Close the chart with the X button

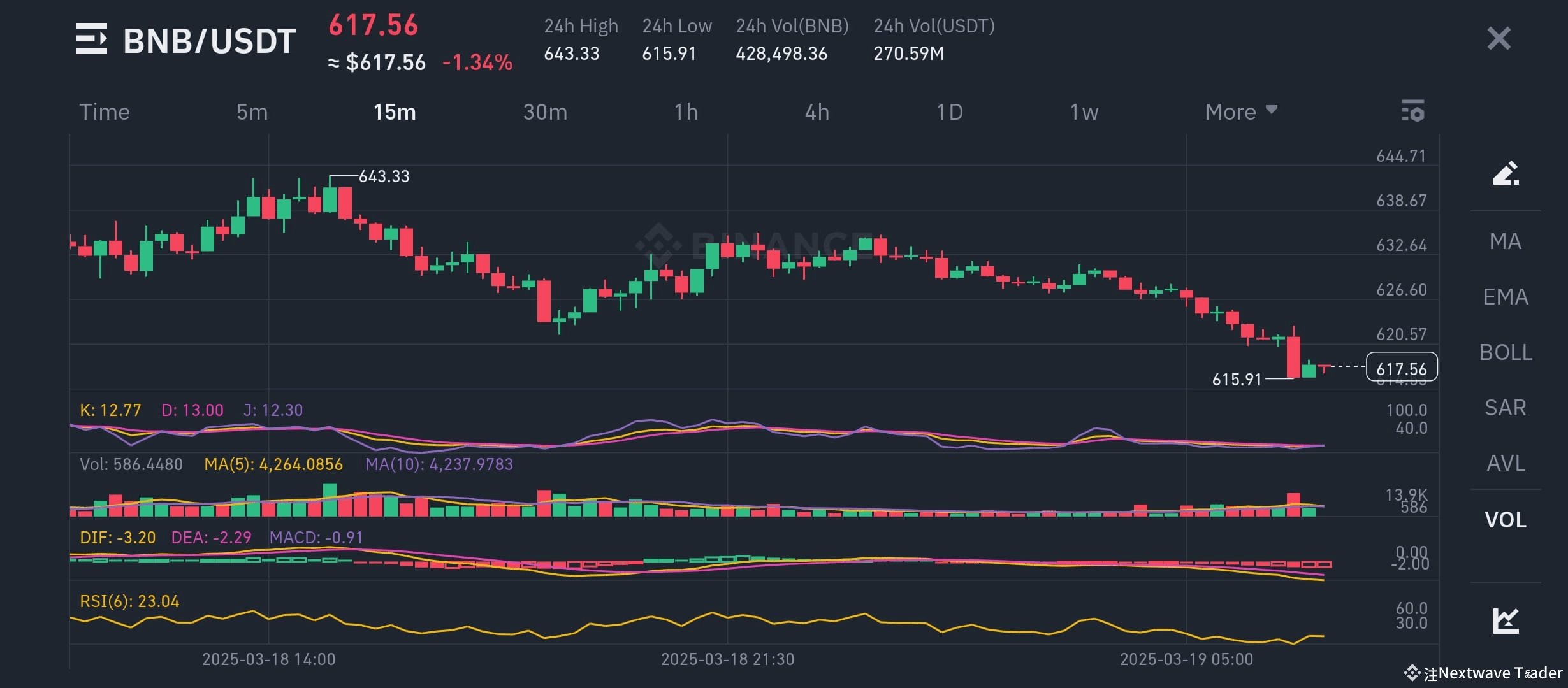coord(1499,38)
